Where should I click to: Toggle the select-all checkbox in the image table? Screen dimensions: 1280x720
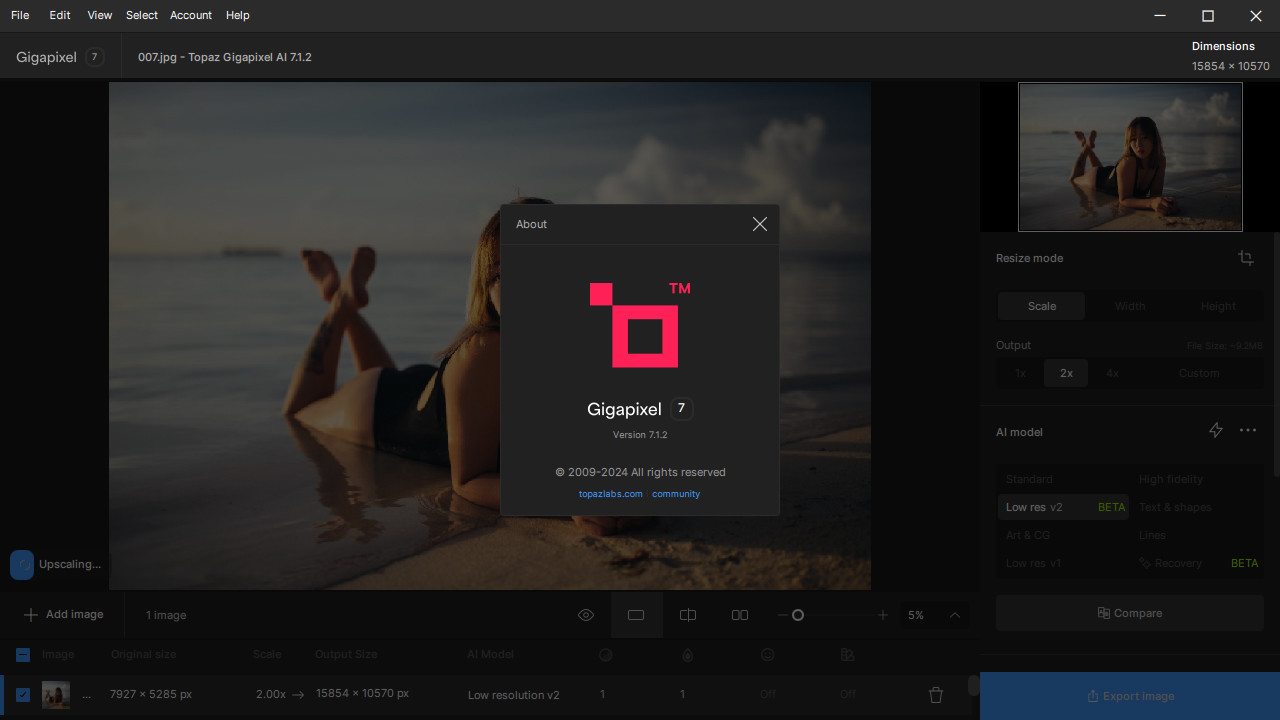(22, 654)
